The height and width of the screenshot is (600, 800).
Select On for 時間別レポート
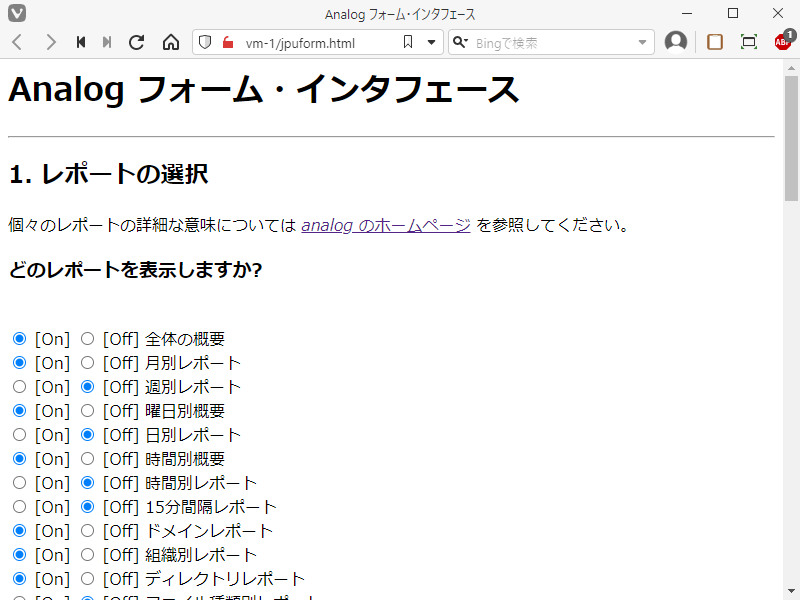pyautogui.click(x=19, y=483)
